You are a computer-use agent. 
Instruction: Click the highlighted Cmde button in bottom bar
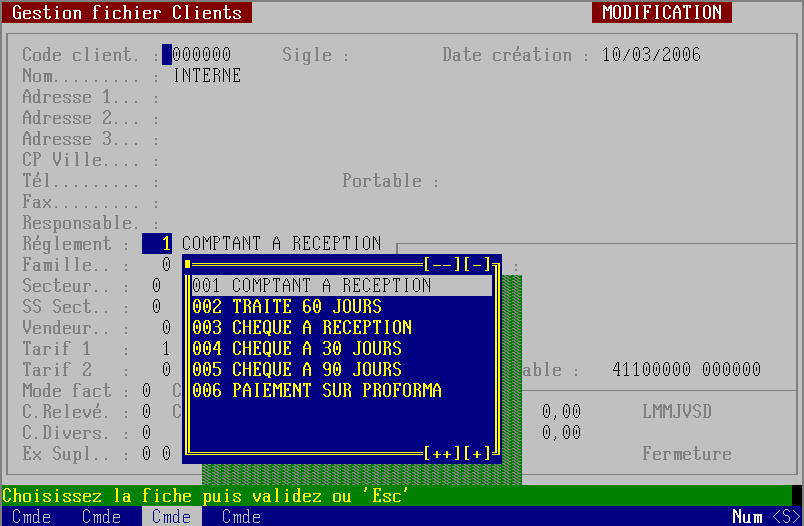[x=171, y=517]
